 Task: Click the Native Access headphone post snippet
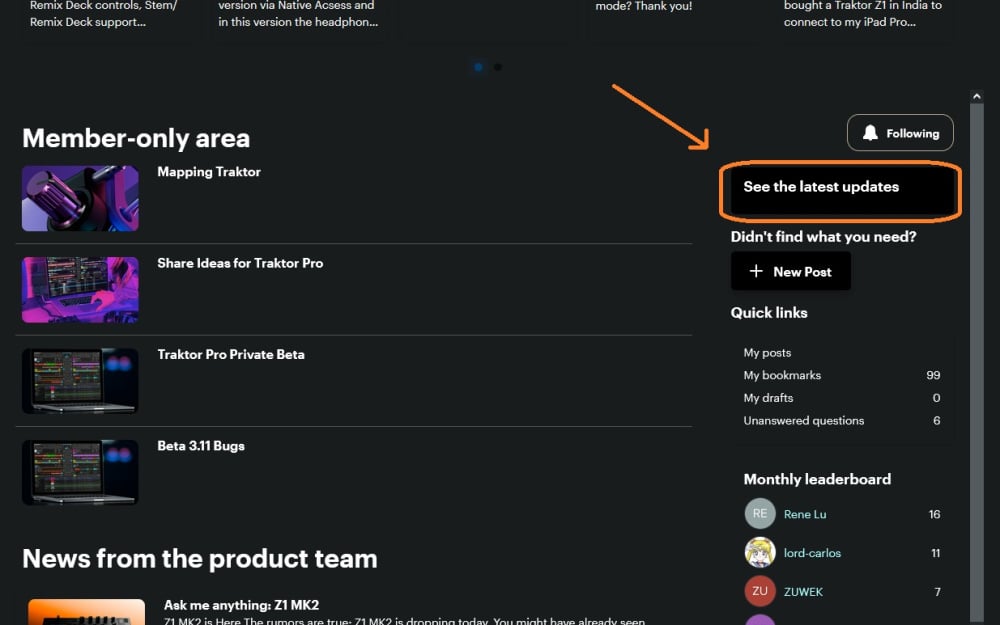coord(298,14)
